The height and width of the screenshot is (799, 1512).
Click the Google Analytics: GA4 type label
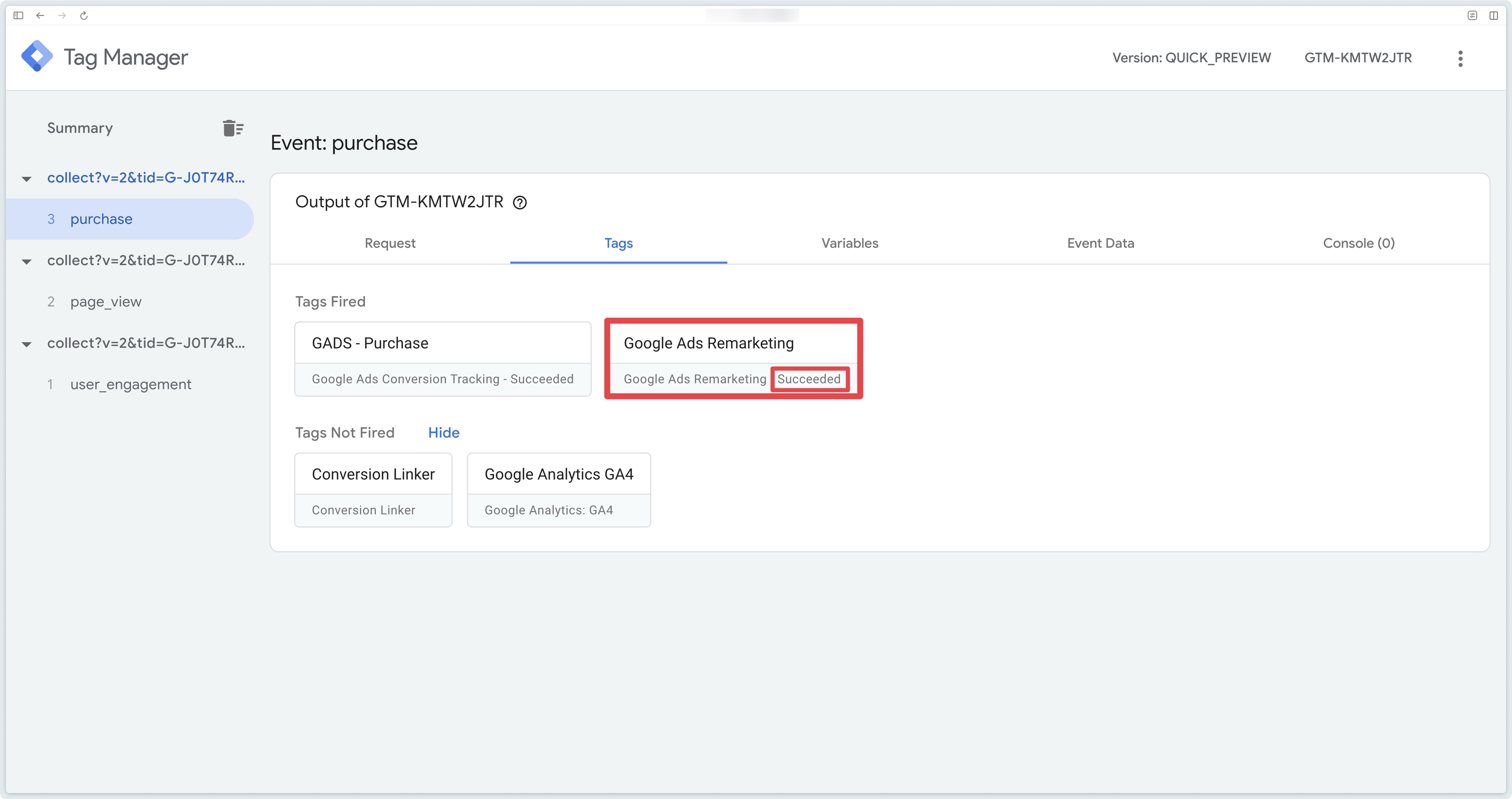pyautogui.click(x=549, y=510)
